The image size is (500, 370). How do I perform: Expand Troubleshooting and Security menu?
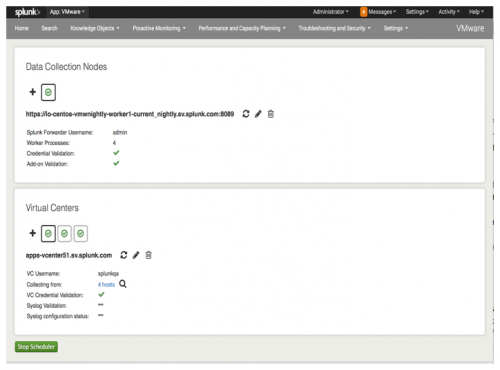334,28
